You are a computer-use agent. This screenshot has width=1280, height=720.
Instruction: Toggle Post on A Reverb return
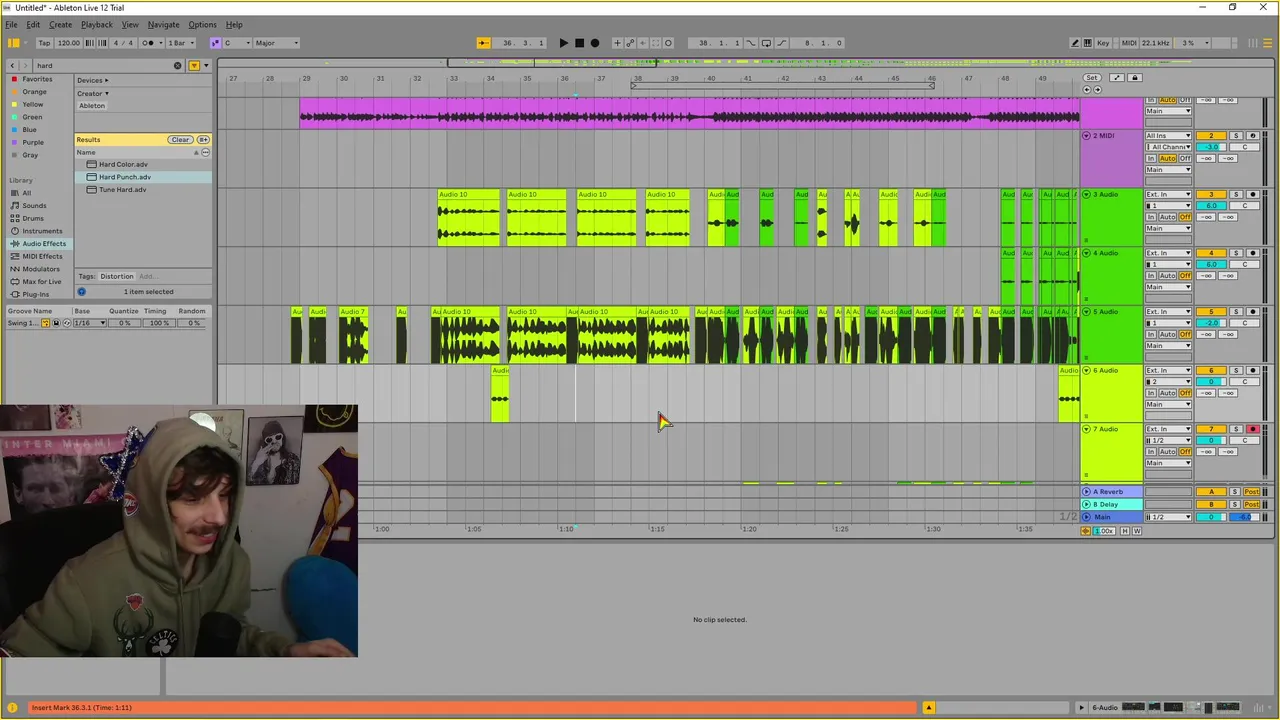(1251, 492)
